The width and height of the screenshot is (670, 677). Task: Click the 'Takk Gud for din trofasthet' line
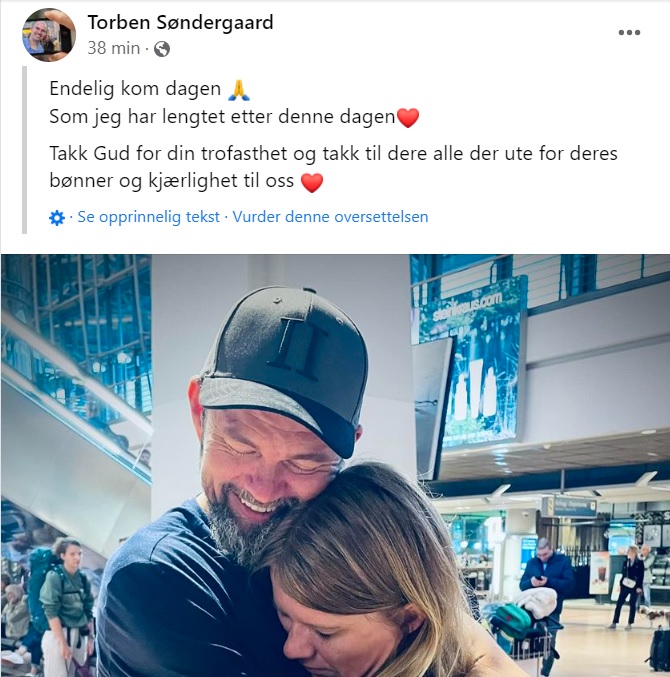pos(333,154)
